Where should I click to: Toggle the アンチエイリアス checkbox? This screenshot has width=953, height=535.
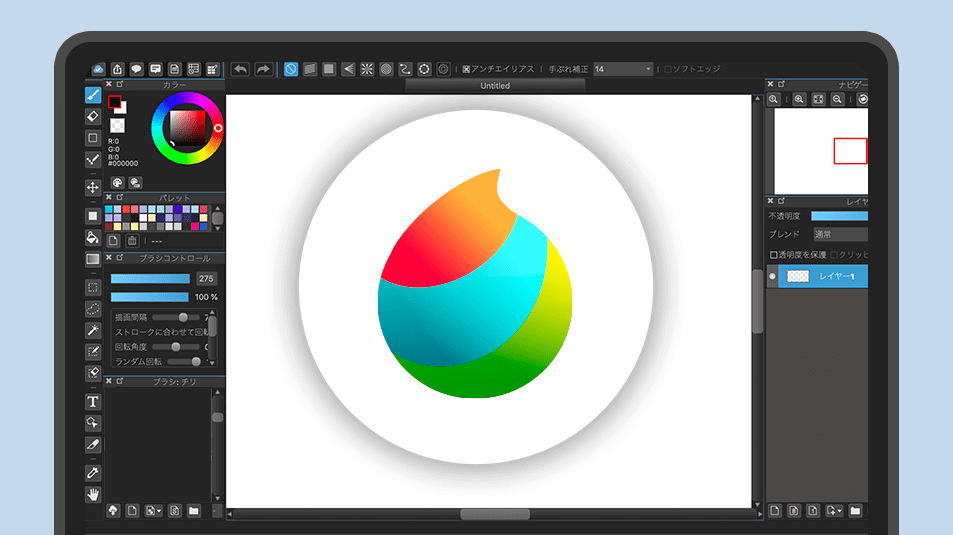(x=466, y=69)
